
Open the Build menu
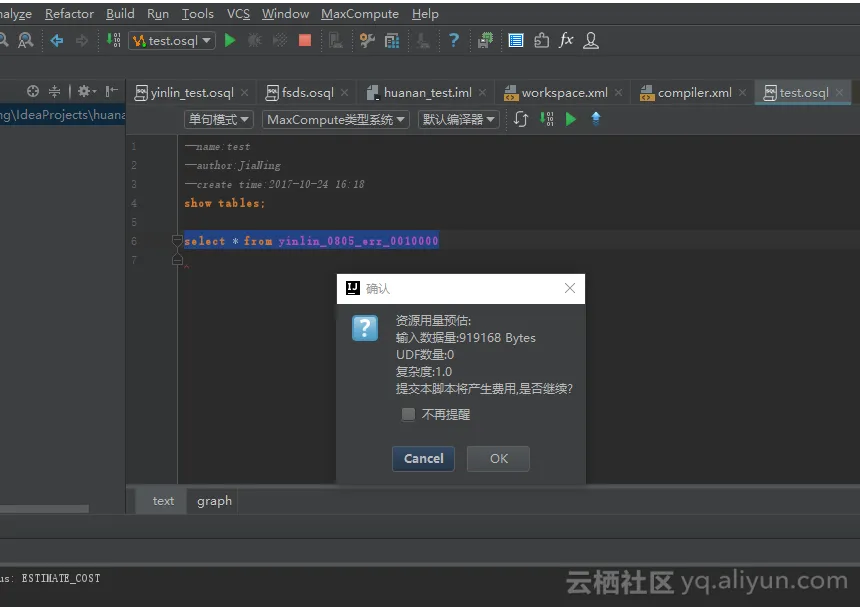pos(120,14)
